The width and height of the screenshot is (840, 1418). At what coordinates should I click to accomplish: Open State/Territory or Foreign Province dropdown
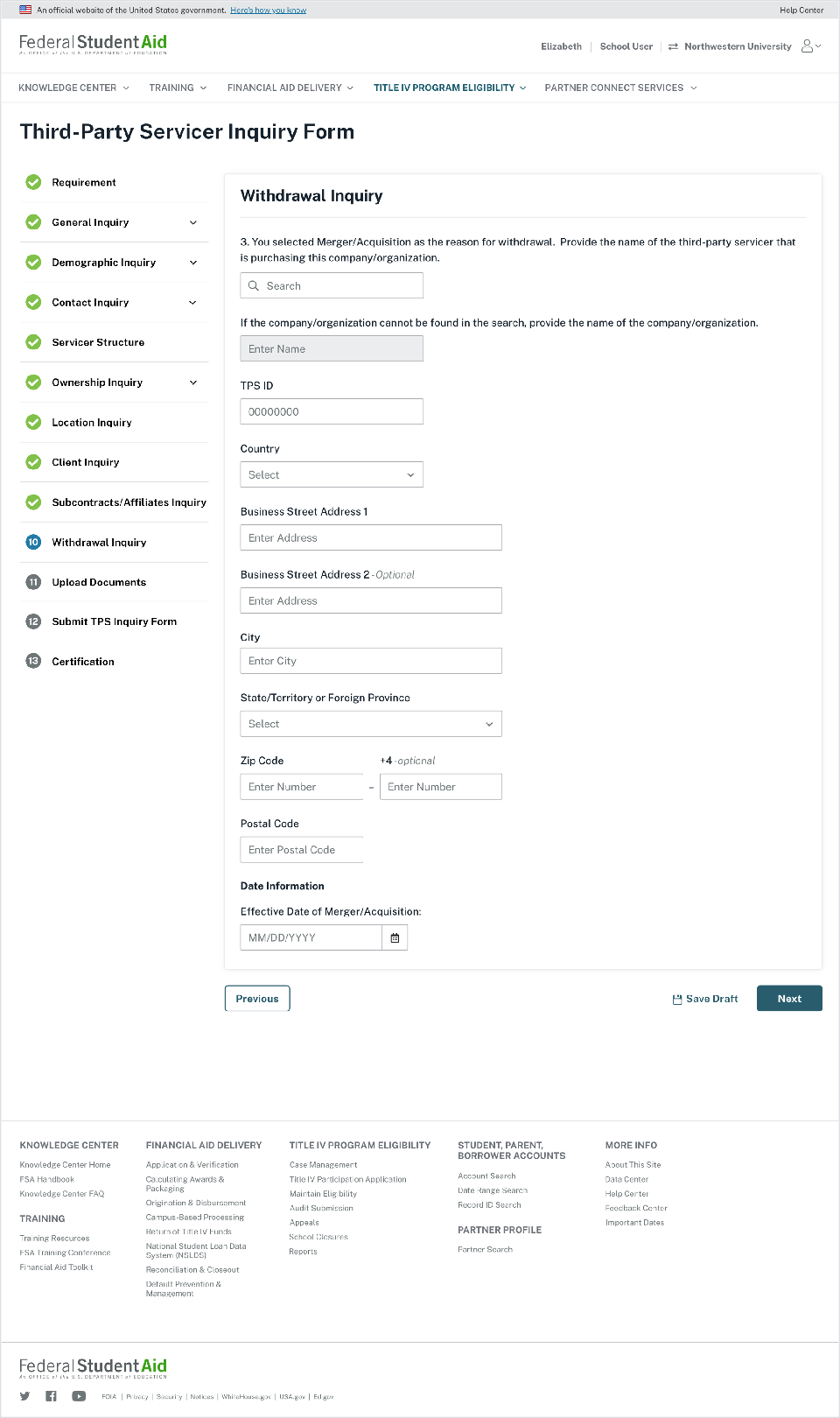tap(371, 724)
